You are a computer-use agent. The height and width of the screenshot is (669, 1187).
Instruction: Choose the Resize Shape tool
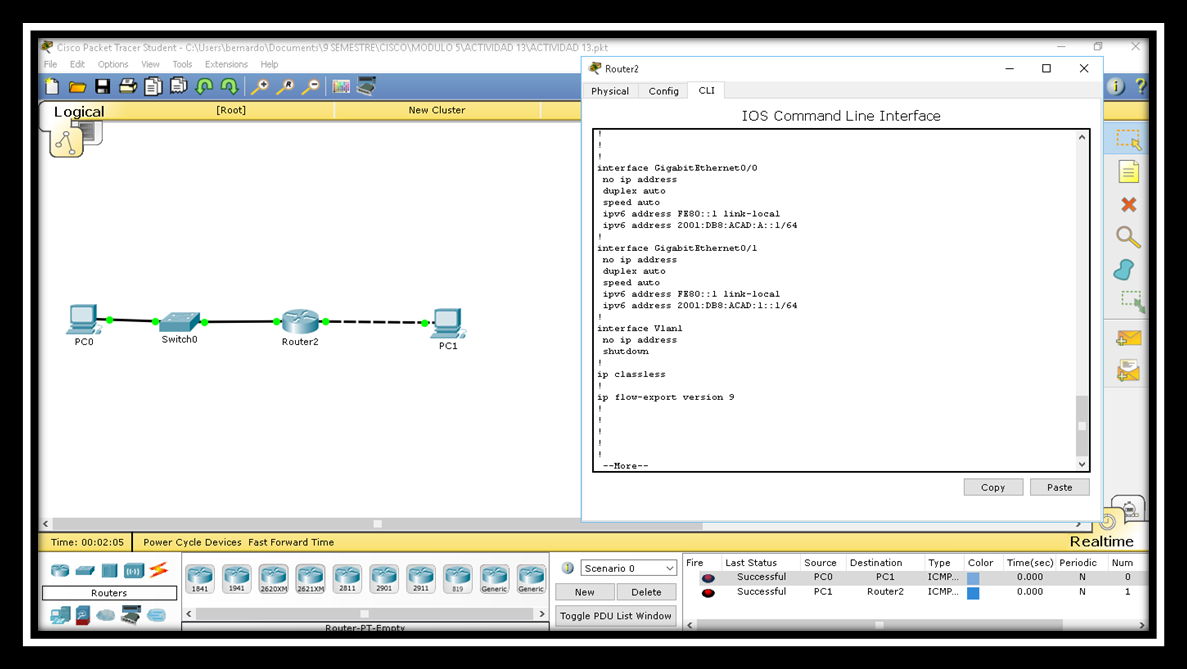[1132, 302]
